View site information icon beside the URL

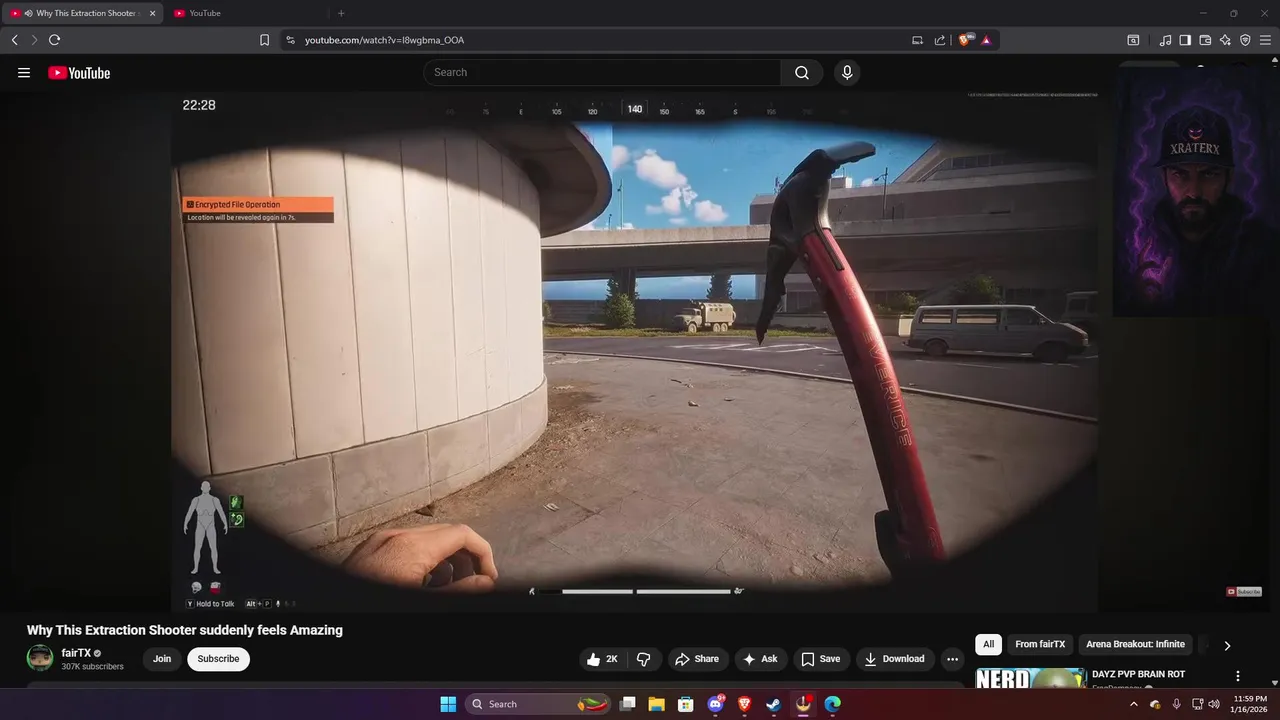(290, 40)
